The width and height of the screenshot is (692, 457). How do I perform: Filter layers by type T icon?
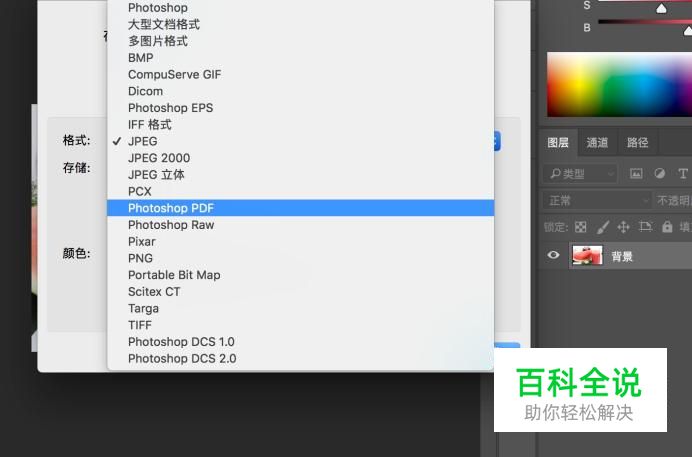tap(683, 174)
